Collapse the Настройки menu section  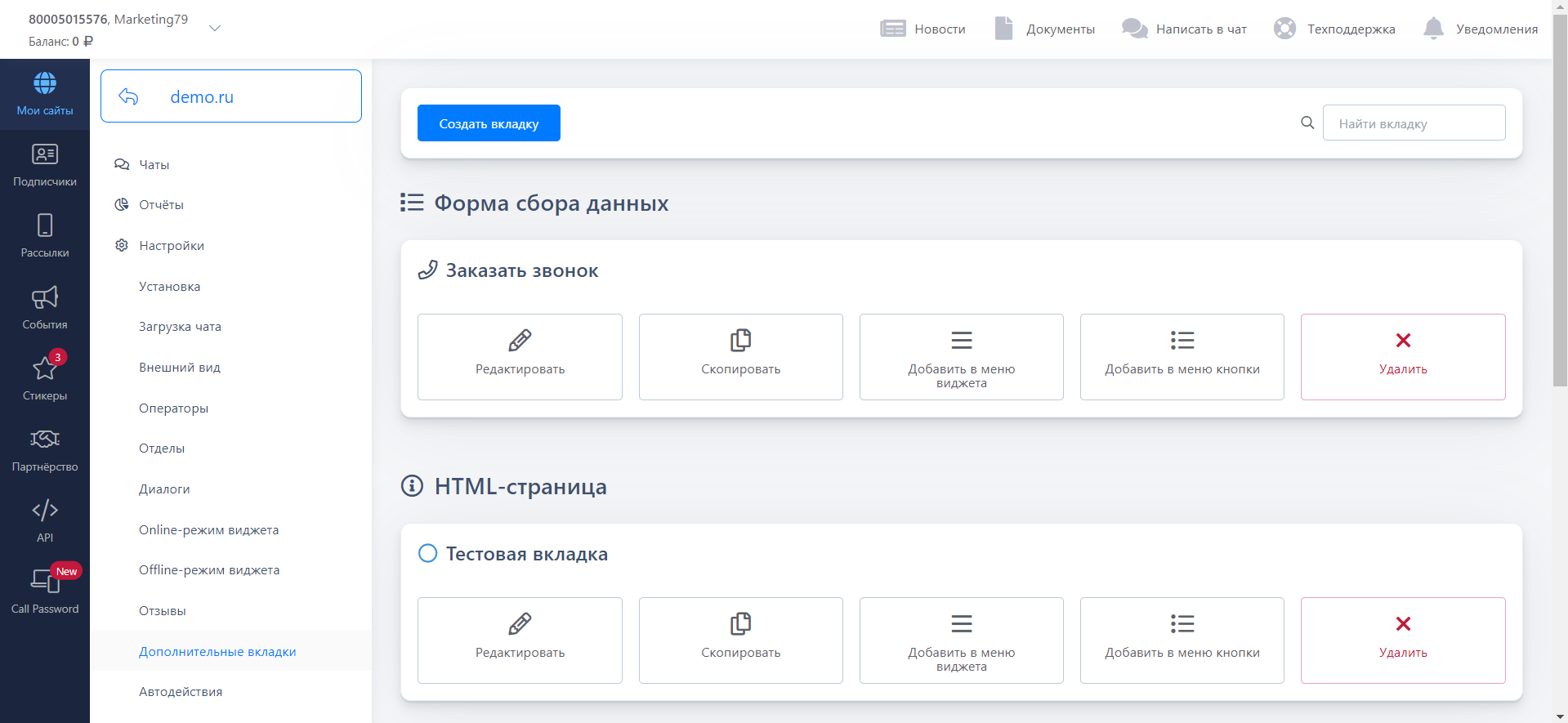pos(172,246)
